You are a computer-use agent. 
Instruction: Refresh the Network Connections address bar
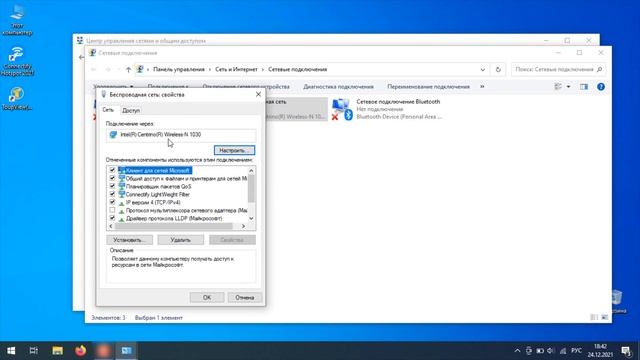pyautogui.click(x=498, y=69)
